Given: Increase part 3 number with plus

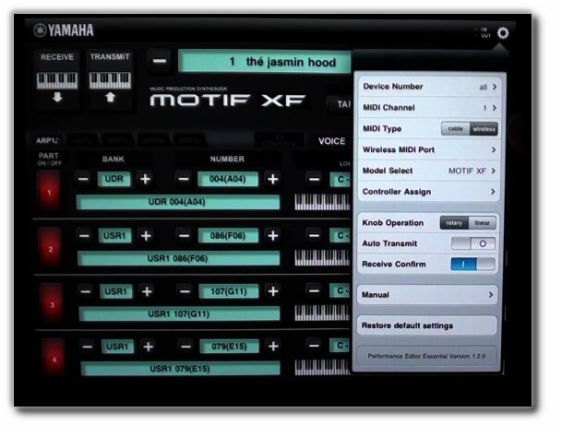Looking at the screenshot, I should pos(273,291).
